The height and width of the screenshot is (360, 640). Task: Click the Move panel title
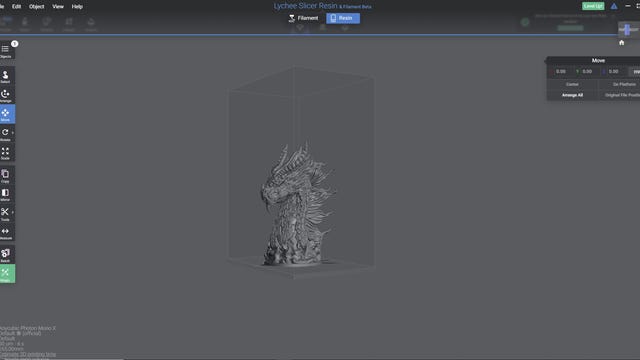tap(598, 60)
